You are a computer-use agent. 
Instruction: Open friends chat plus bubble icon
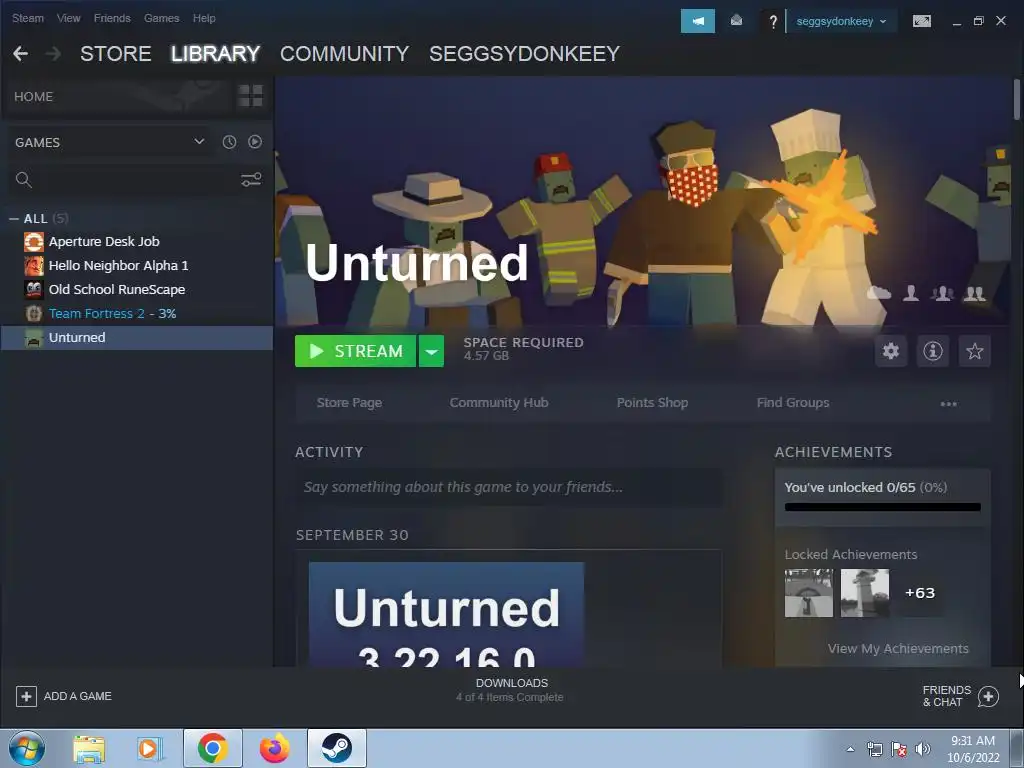pyautogui.click(x=988, y=696)
